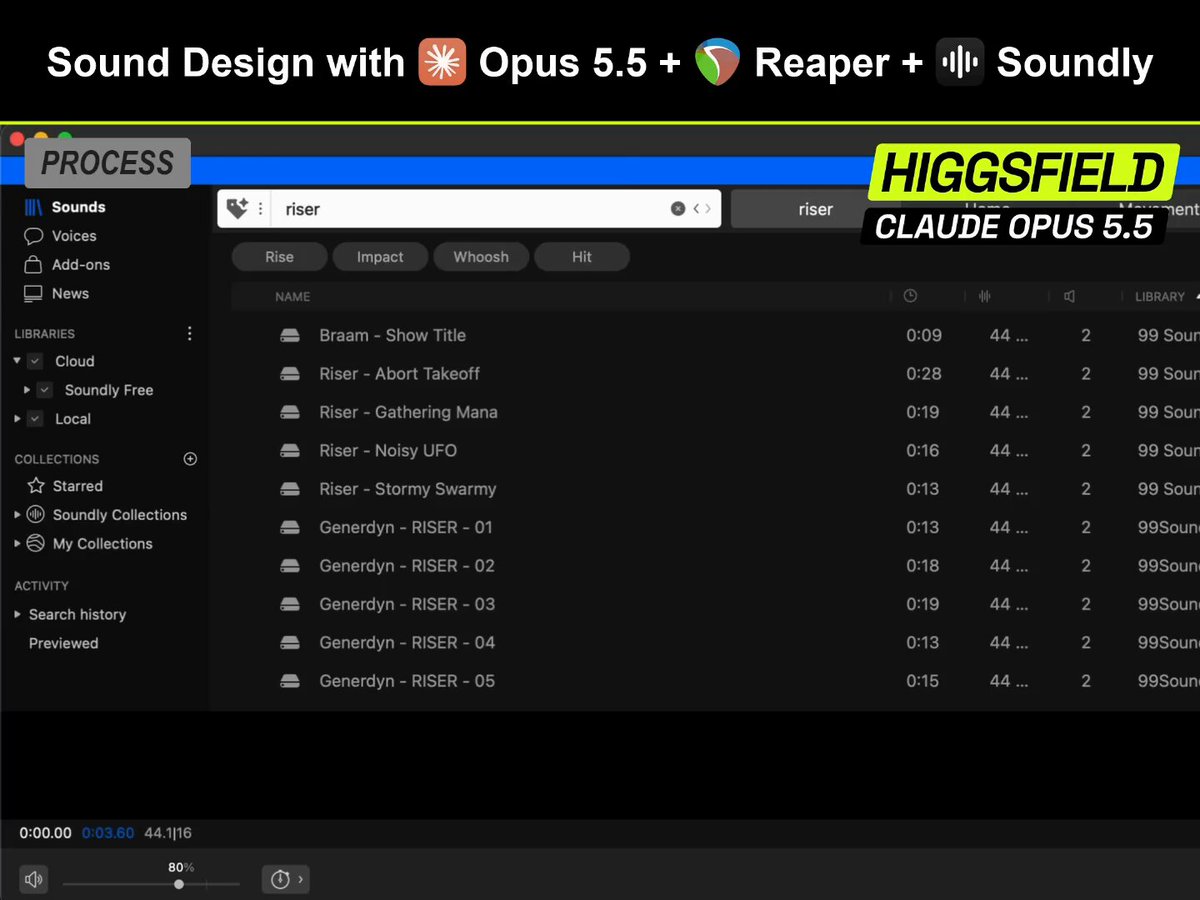The width and height of the screenshot is (1200, 900).
Task: Mute output with the speaker icon
Action: pyautogui.click(x=34, y=880)
